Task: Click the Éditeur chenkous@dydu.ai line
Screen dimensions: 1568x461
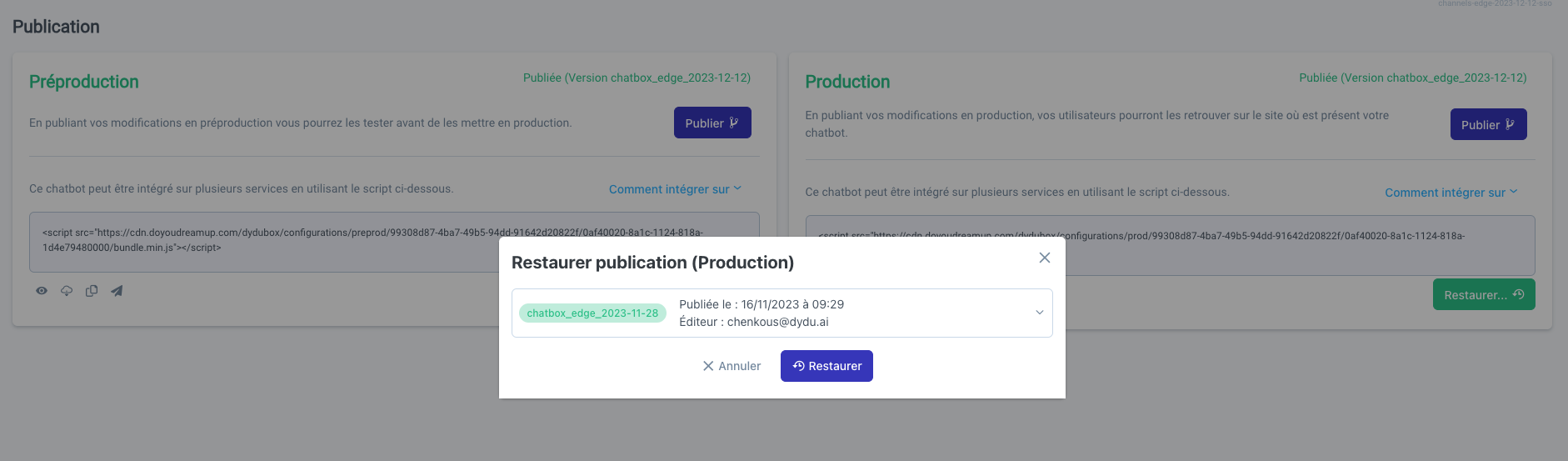Action: [754, 322]
